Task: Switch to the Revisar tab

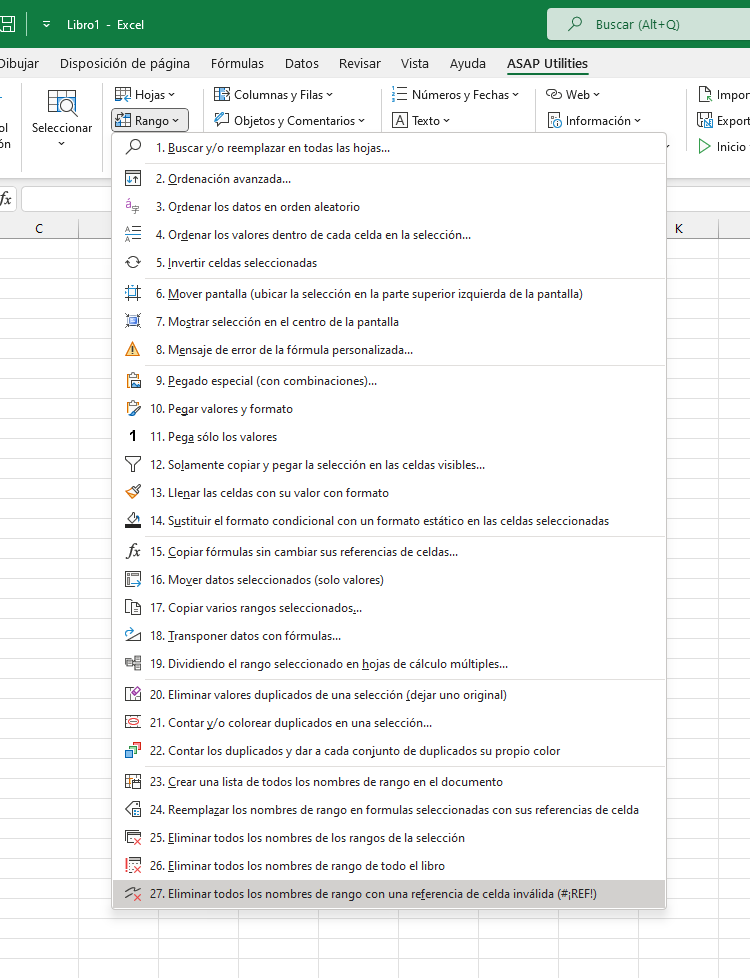Action: 359,64
